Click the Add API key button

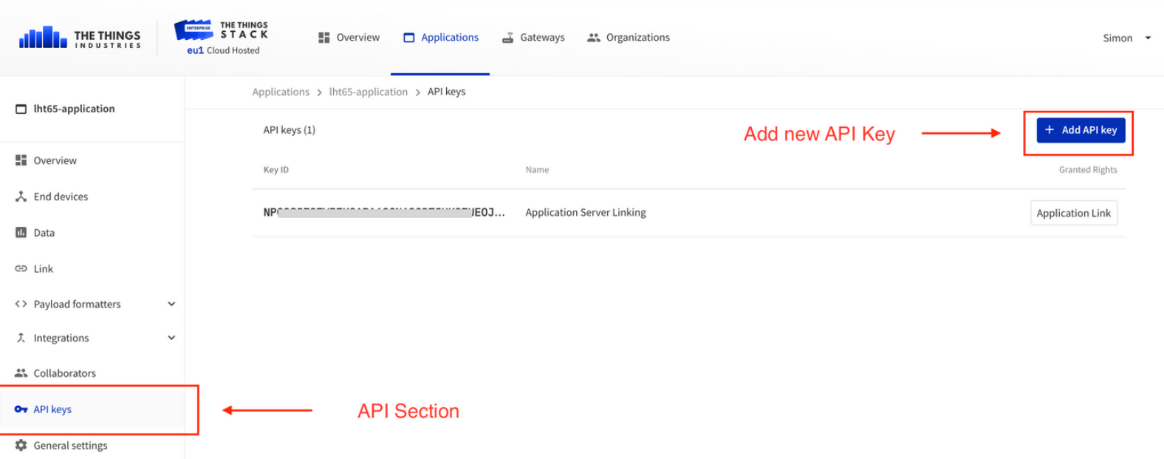(1081, 130)
